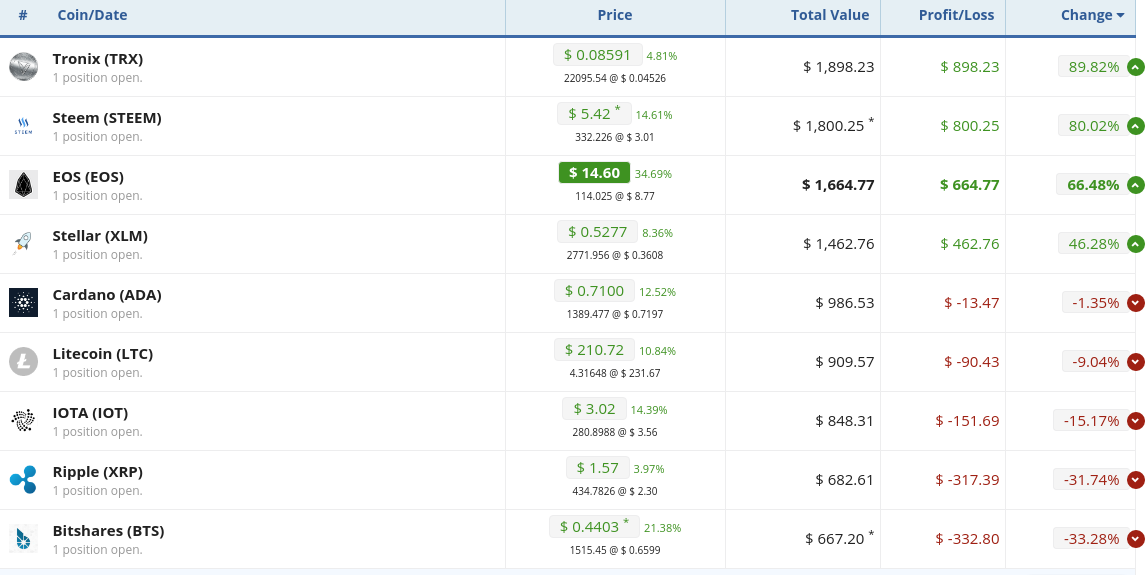Expand Cardano red down arrow beside -1.35%

tap(1135, 303)
